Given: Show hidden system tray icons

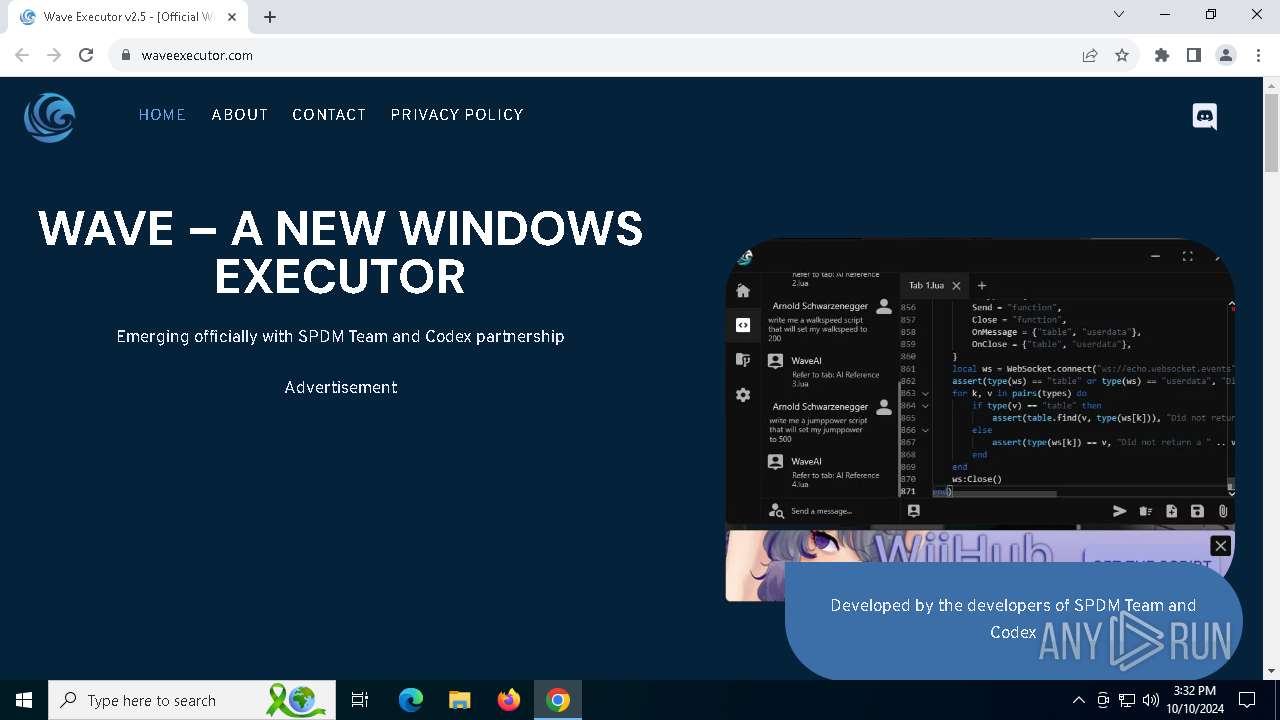Looking at the screenshot, I should (x=1078, y=700).
